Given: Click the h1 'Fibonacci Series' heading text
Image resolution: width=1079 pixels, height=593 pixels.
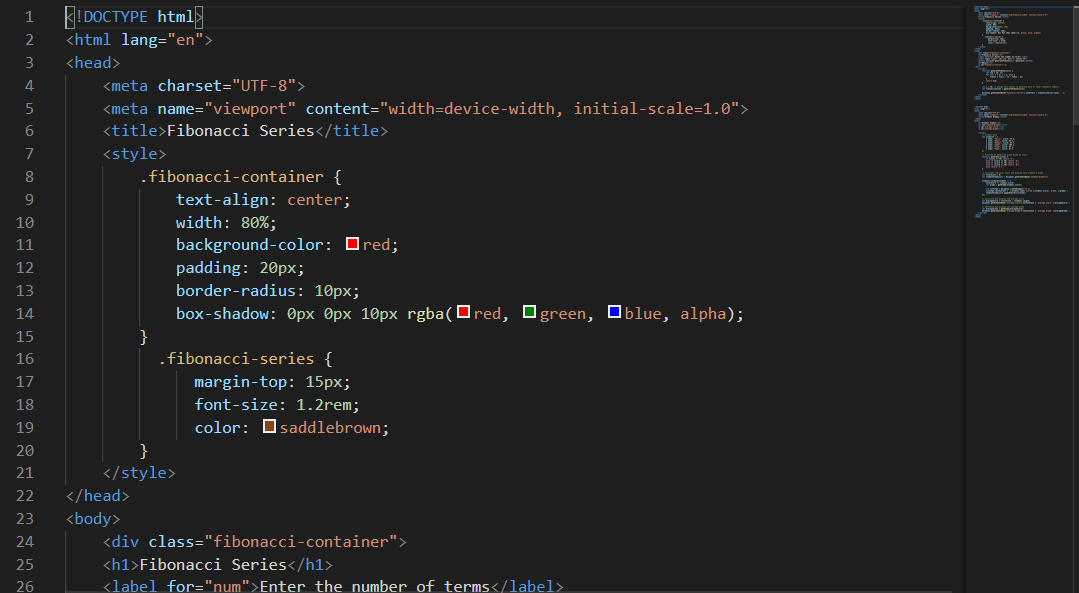Looking at the screenshot, I should [213, 565].
